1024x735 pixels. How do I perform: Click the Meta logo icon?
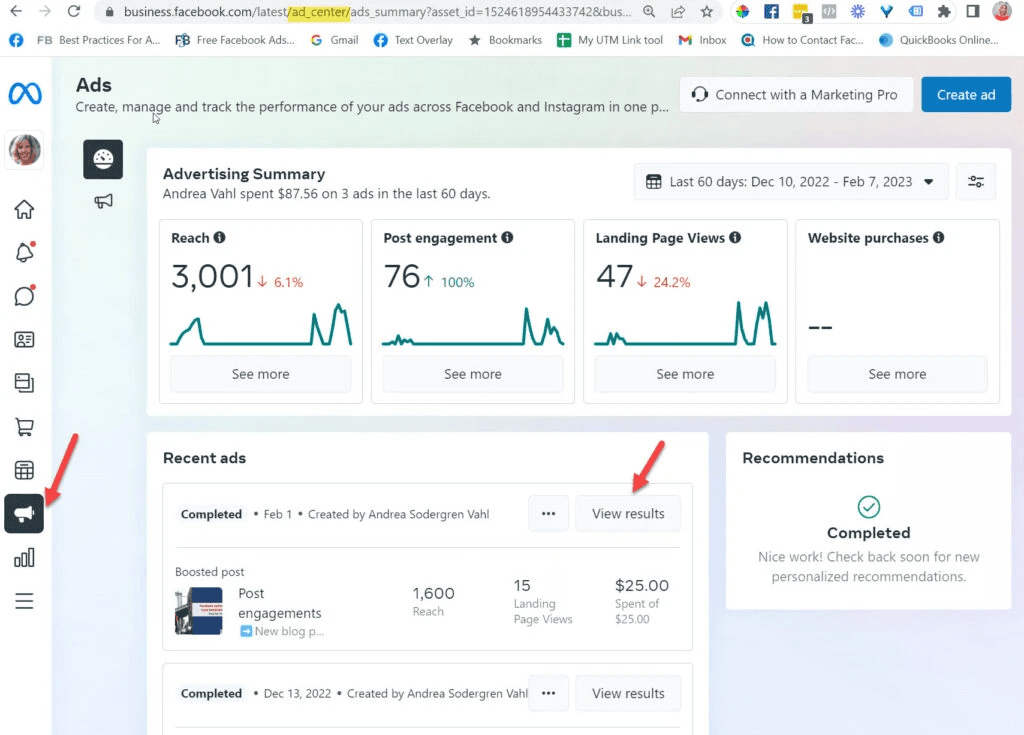pyautogui.click(x=25, y=93)
